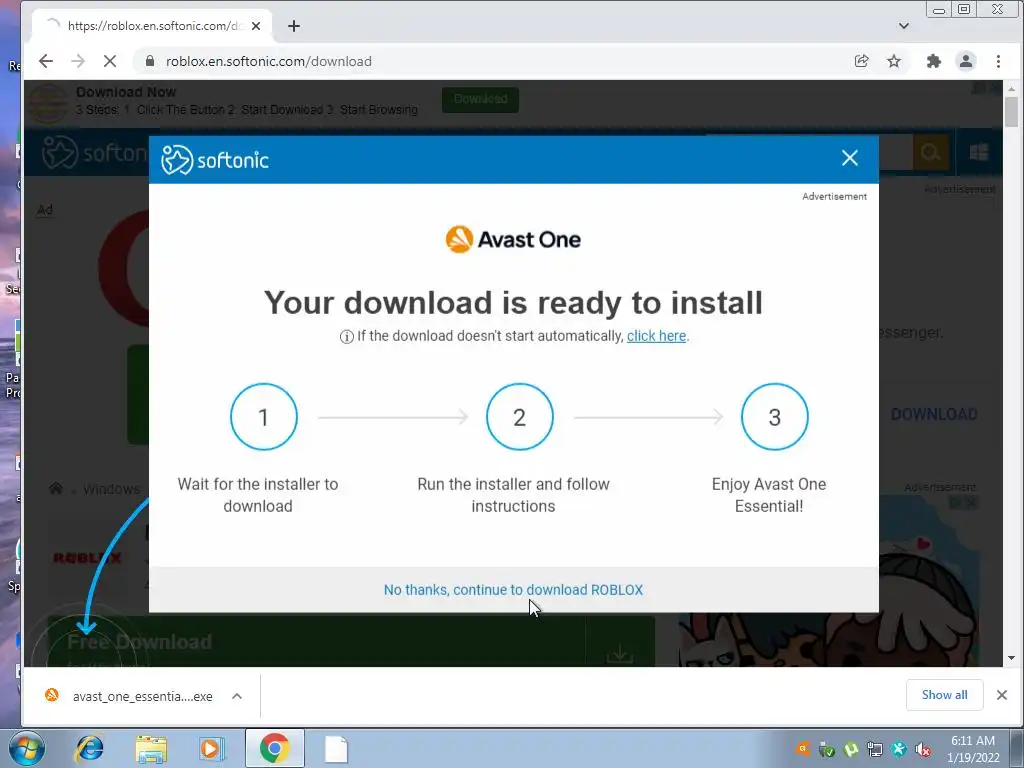Open the Chrome profile avatar
The image size is (1024, 768).
(966, 61)
